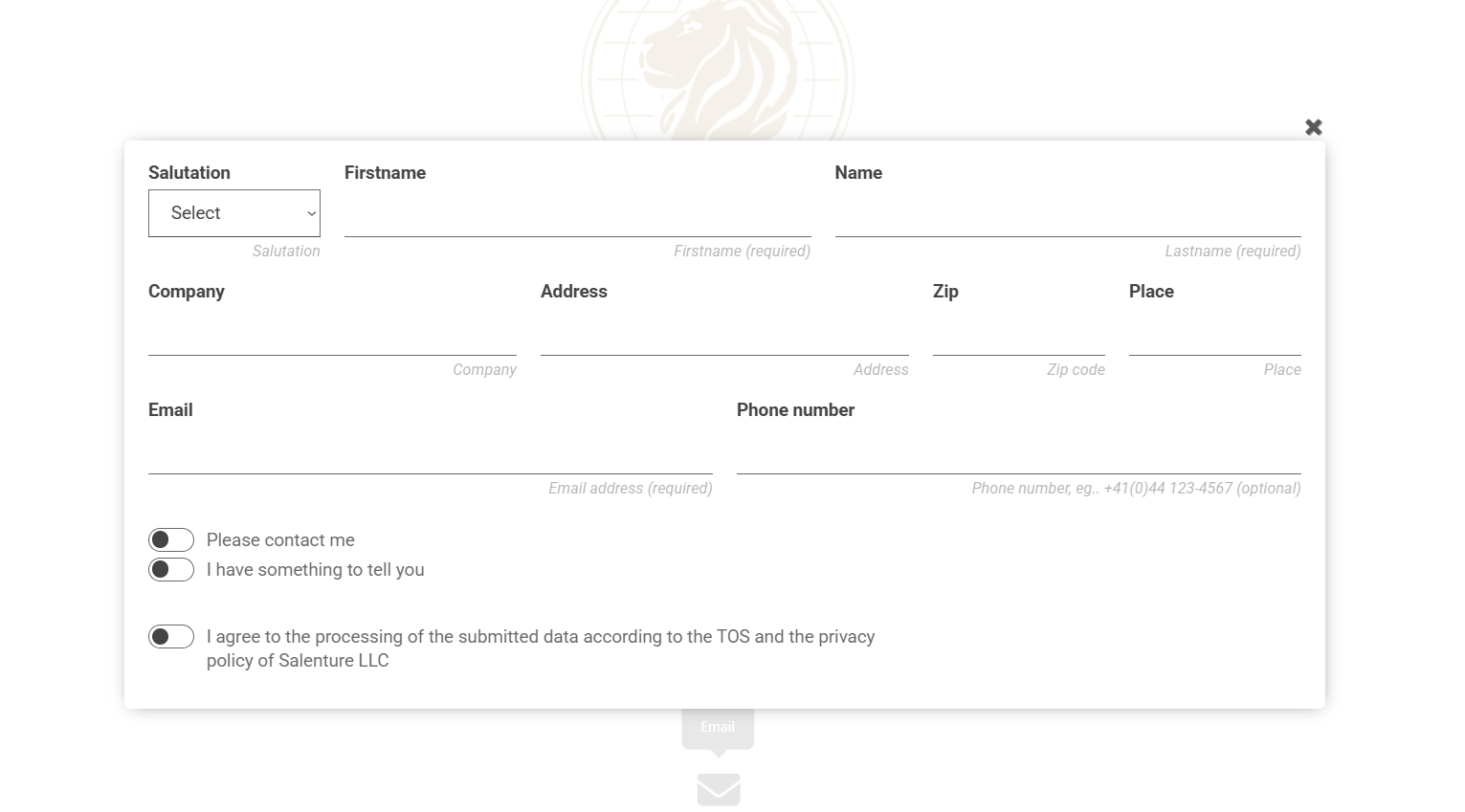
Task: Toggle the Please contact me switch
Action: point(171,540)
